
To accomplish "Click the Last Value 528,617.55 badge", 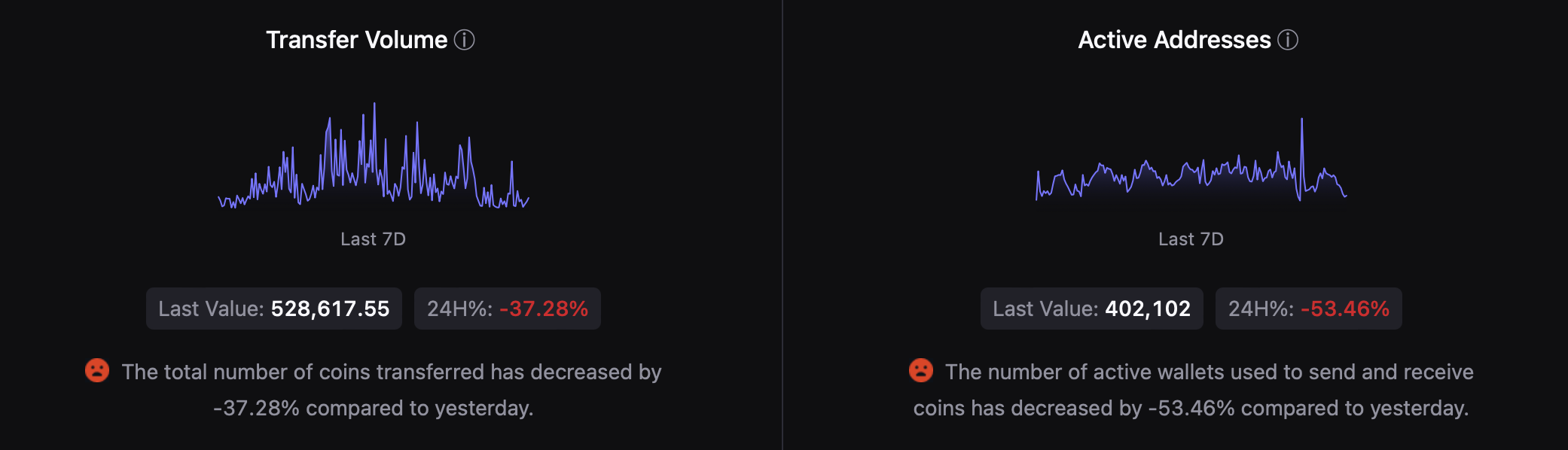I will [273, 309].
